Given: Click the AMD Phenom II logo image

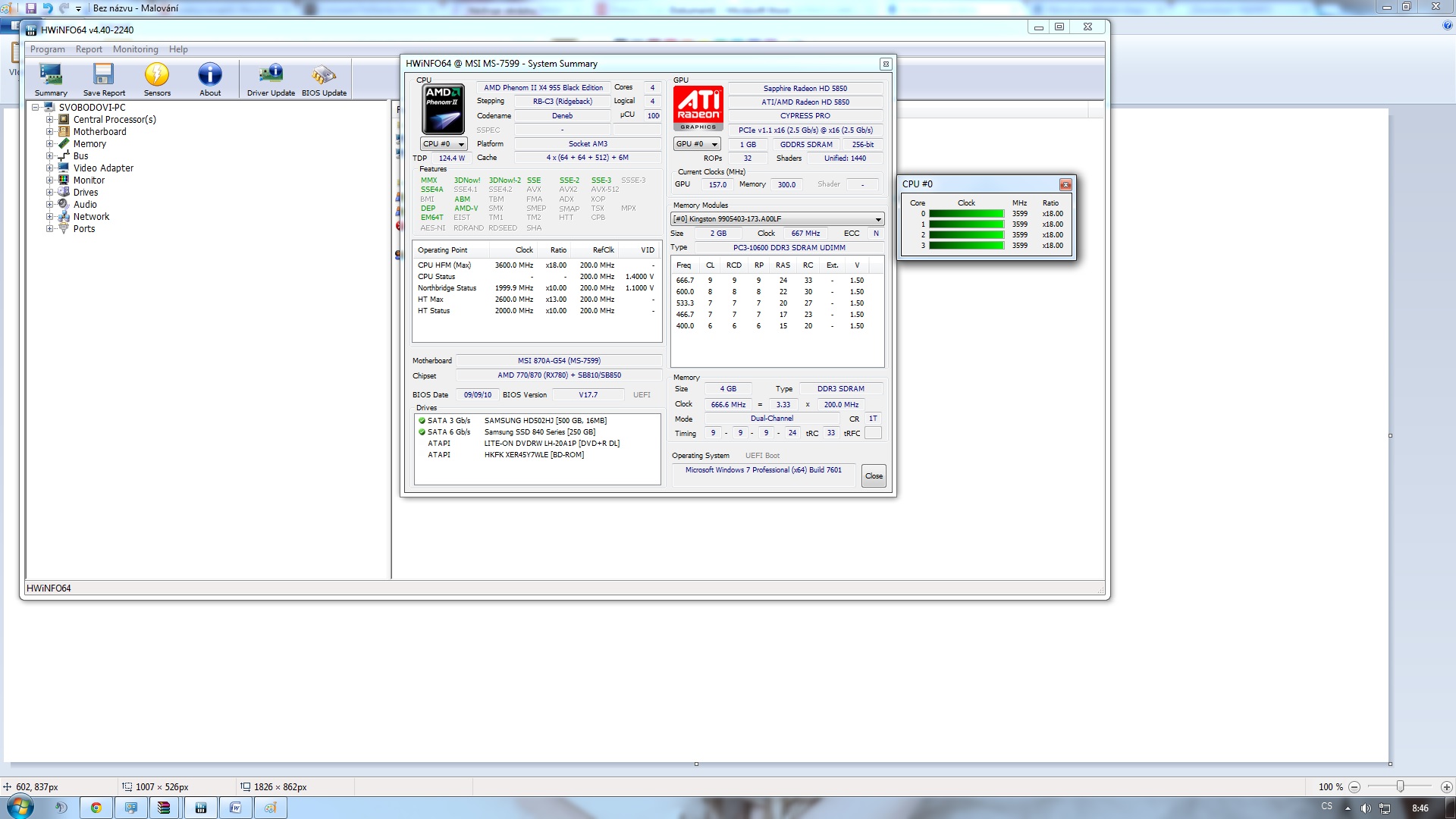Looking at the screenshot, I should point(443,109).
